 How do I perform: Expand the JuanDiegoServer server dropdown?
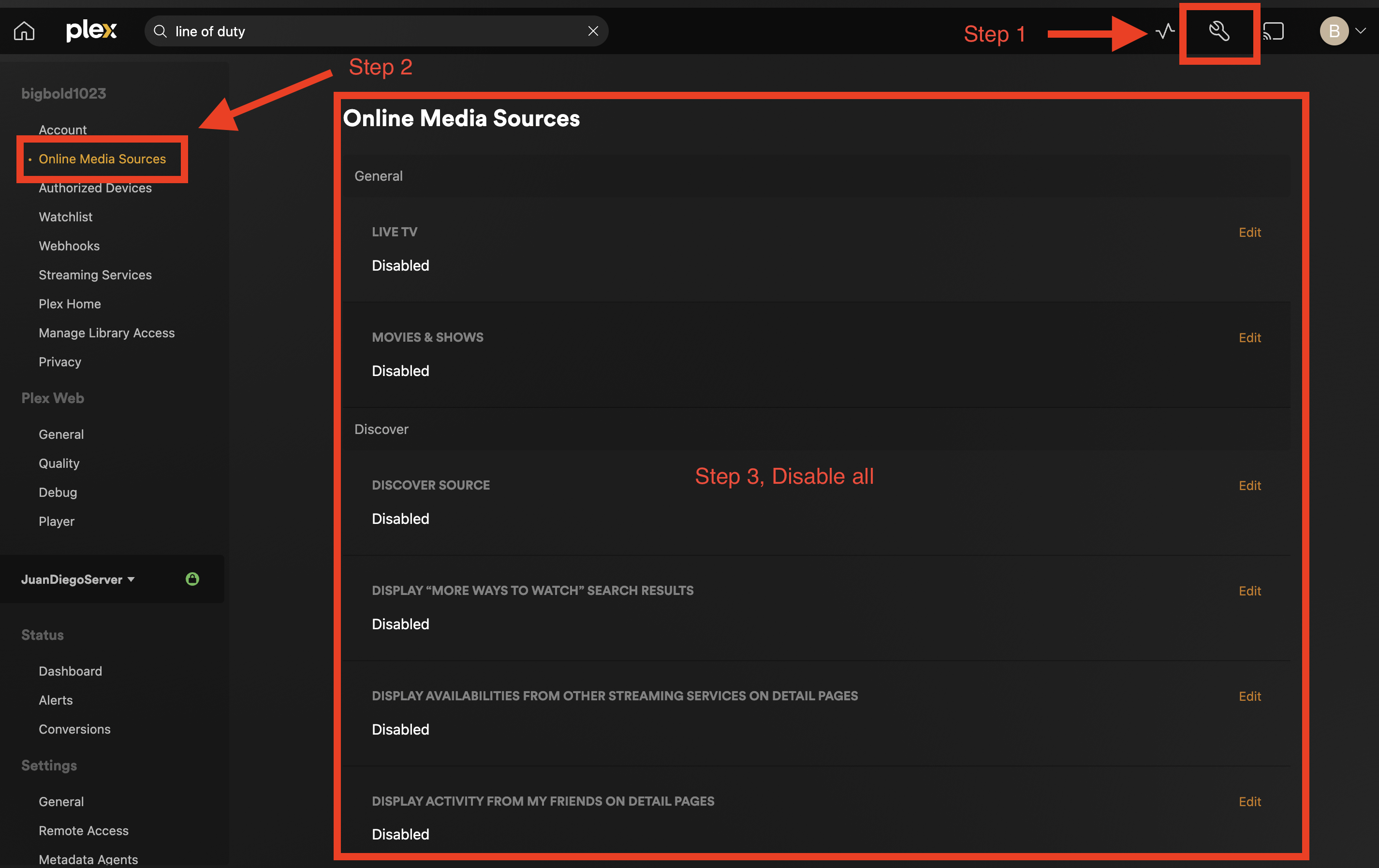click(x=78, y=579)
